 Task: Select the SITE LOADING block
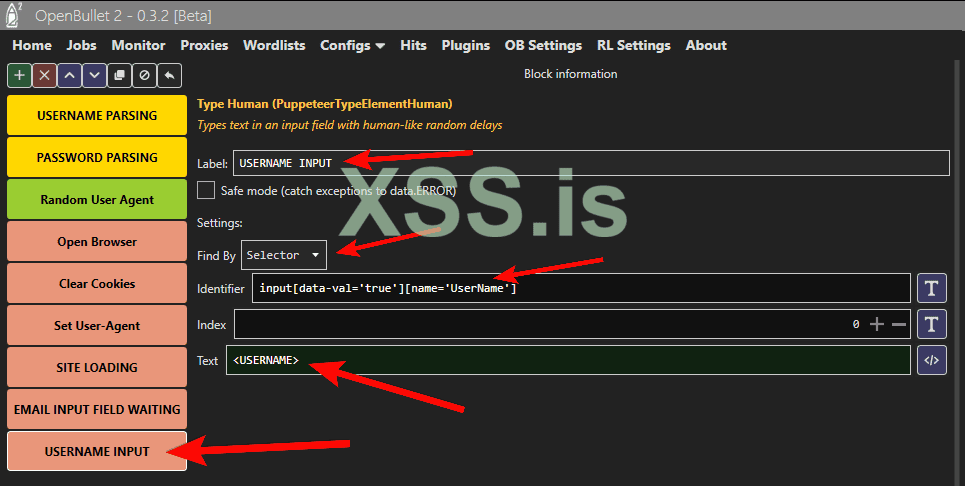point(97,367)
